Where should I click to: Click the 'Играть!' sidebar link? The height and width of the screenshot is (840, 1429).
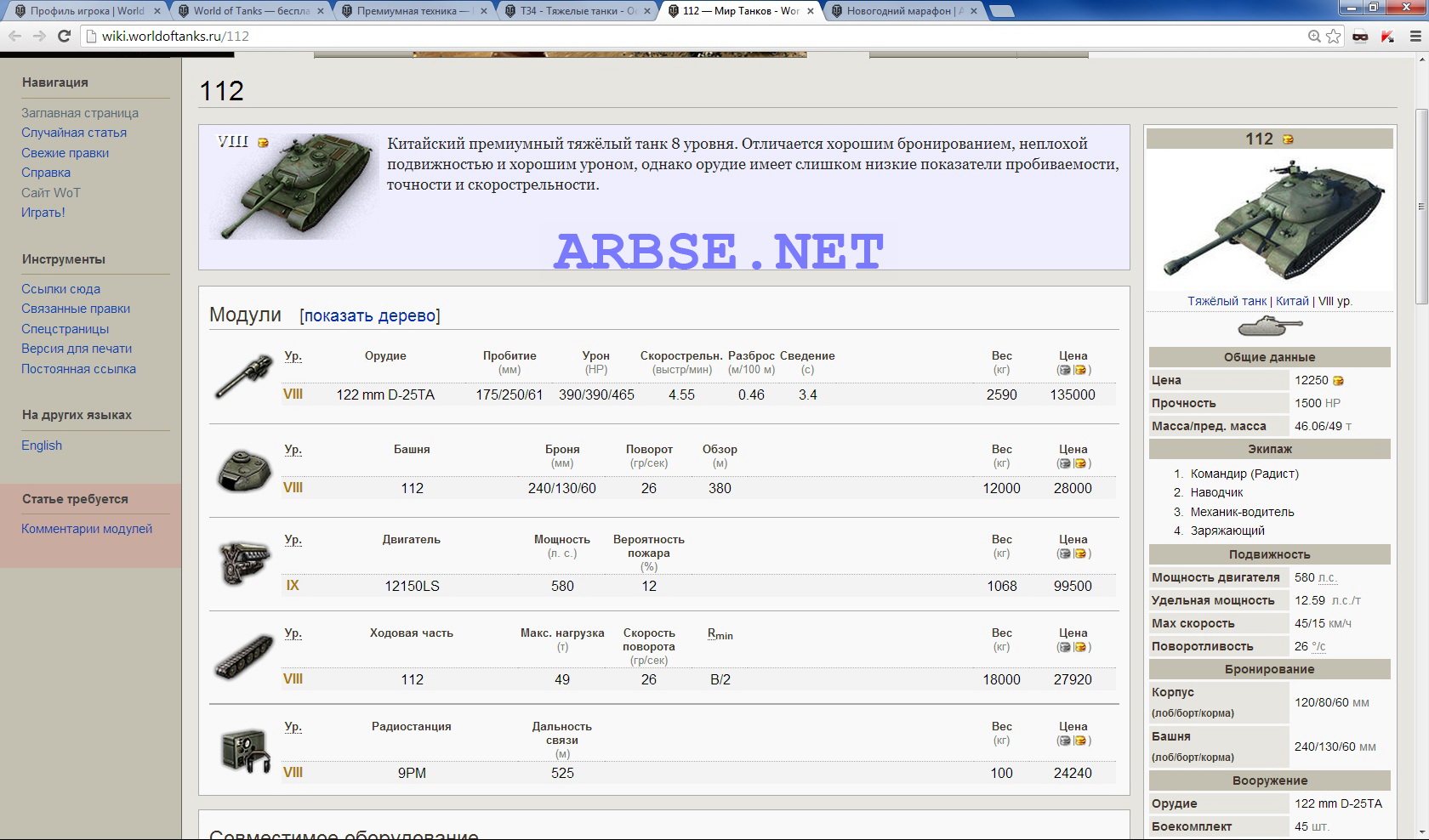43,213
